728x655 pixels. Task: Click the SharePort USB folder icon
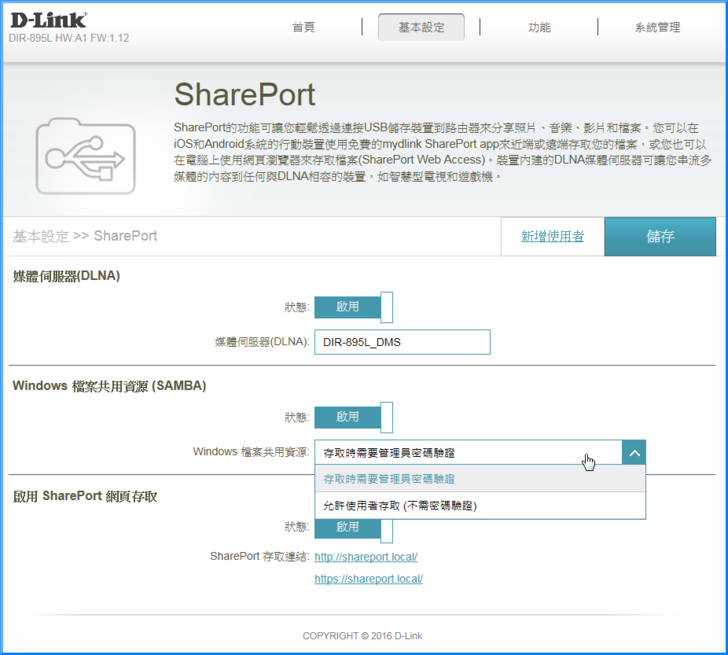(x=84, y=156)
